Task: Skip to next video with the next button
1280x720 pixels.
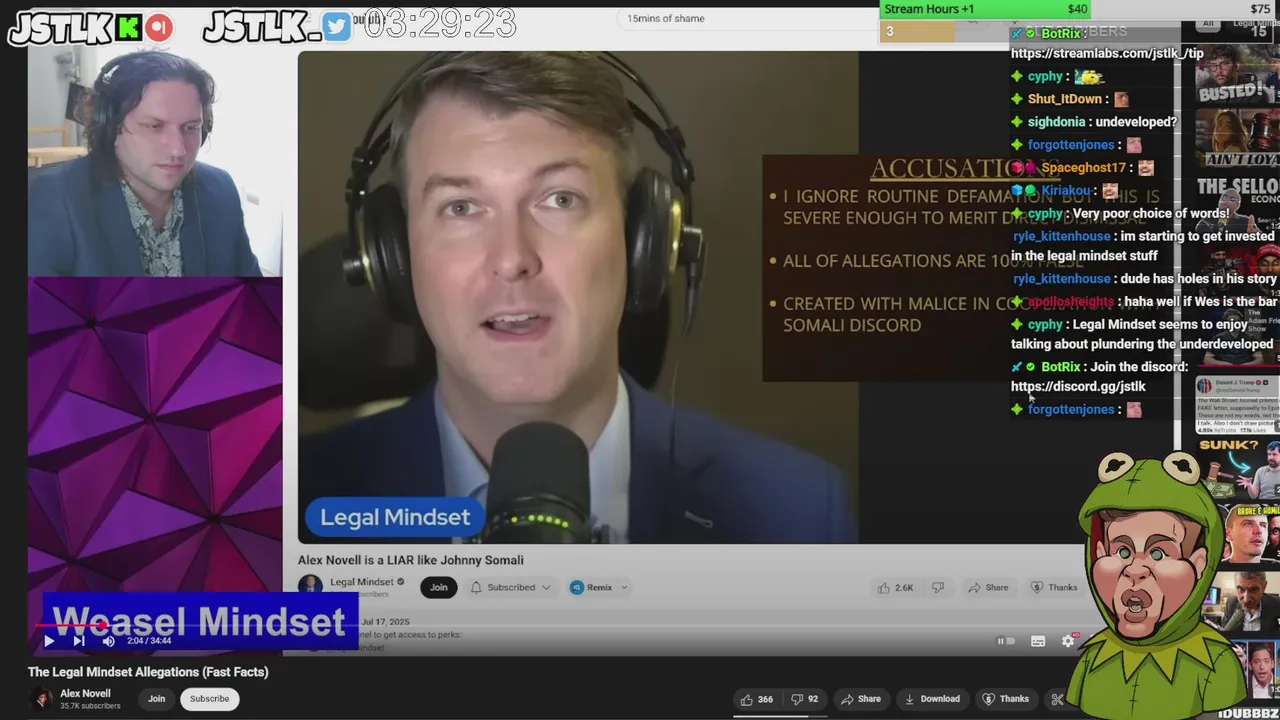Action: (x=78, y=641)
